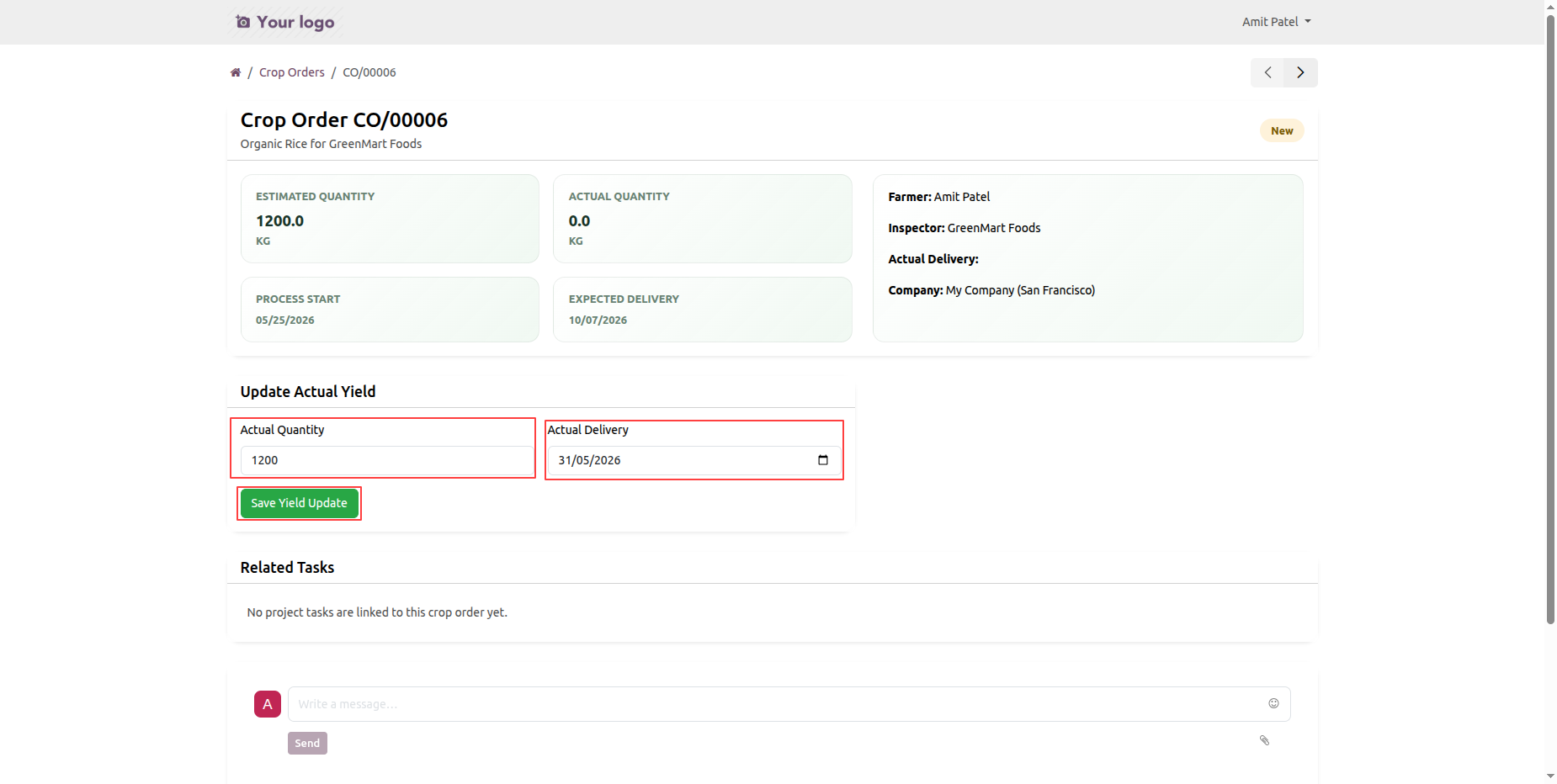Open the calendar picker in Actual Delivery
The width and height of the screenshot is (1557, 784).
pyautogui.click(x=823, y=460)
